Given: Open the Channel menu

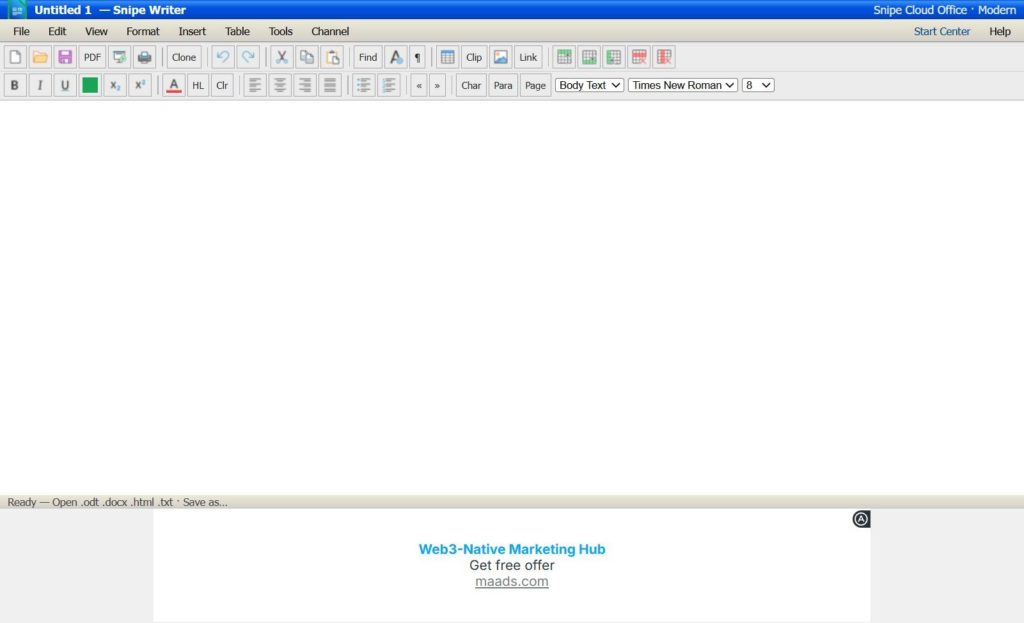Looking at the screenshot, I should click(330, 31).
